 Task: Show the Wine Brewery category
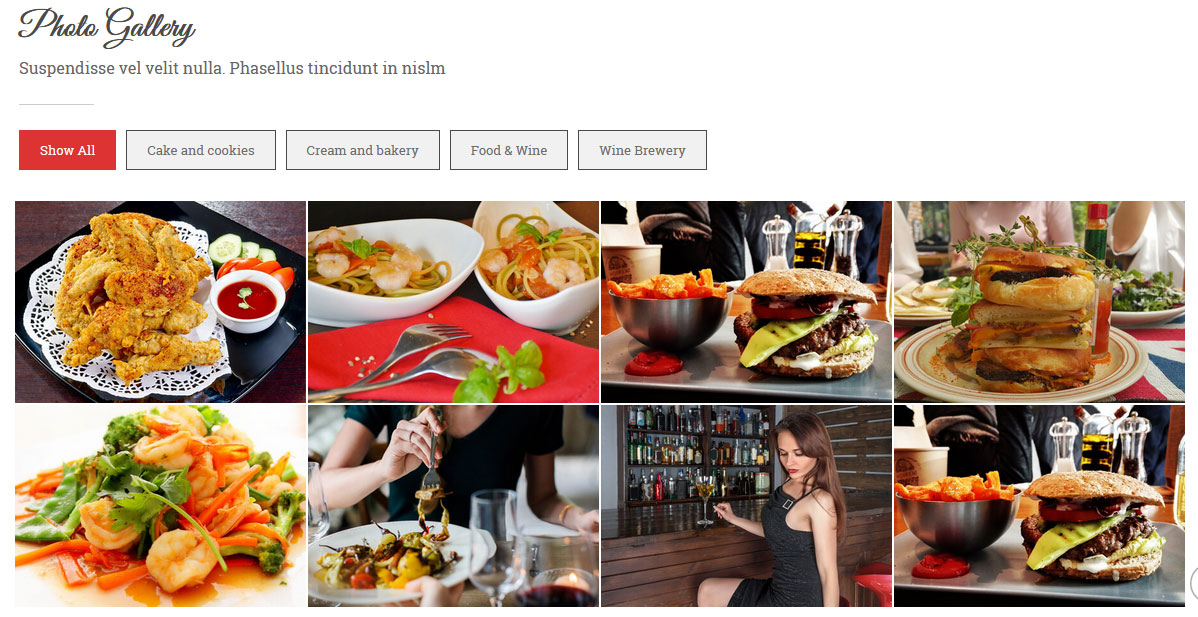pos(642,150)
